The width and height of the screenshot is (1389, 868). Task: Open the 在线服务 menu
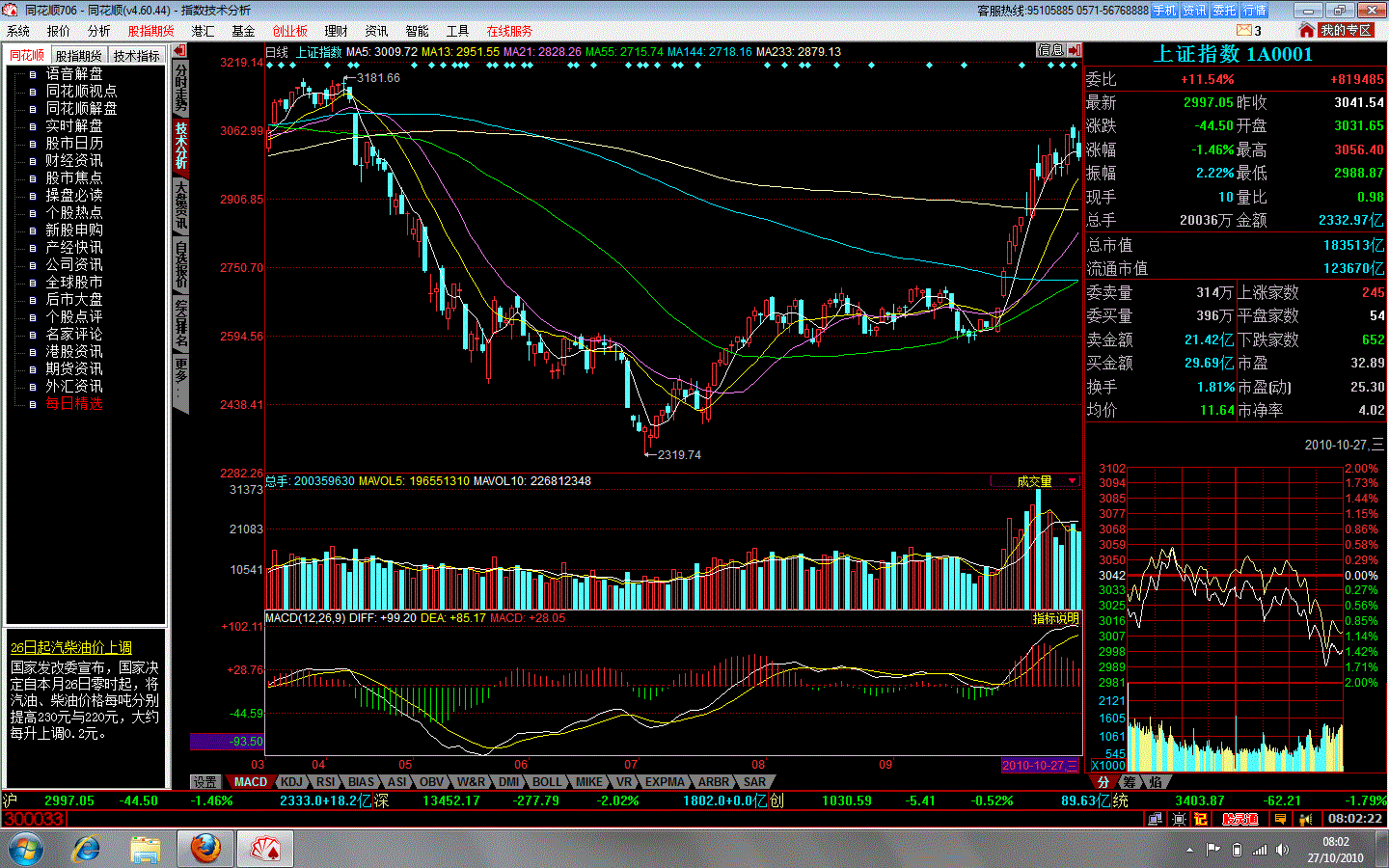[509, 31]
